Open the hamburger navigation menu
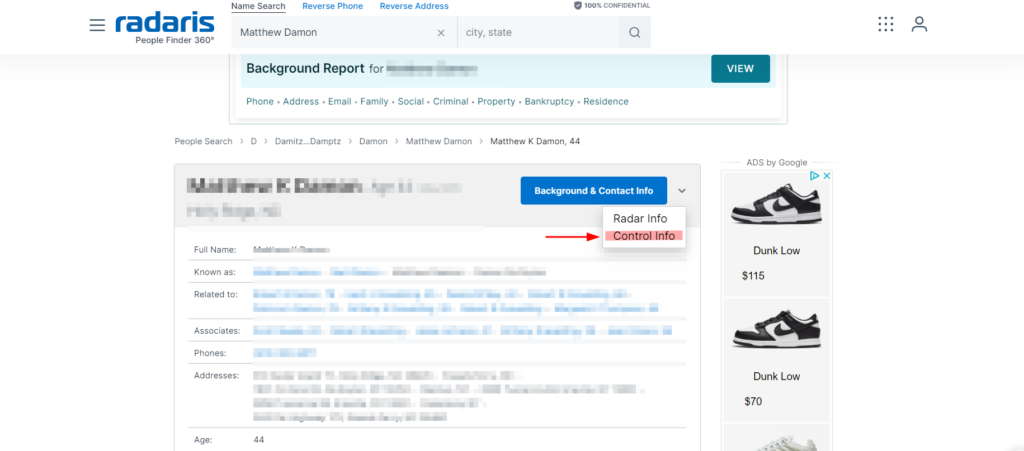The width and height of the screenshot is (1024, 451). pos(97,25)
